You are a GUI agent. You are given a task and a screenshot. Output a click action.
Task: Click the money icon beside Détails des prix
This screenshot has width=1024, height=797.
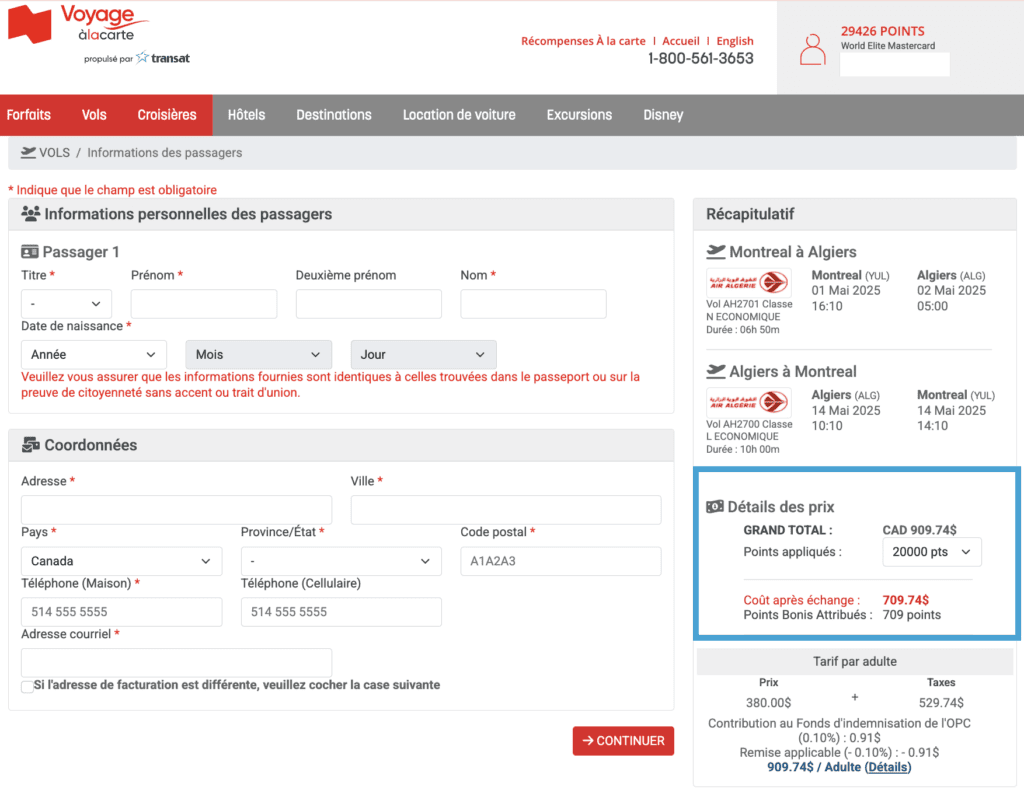715,507
